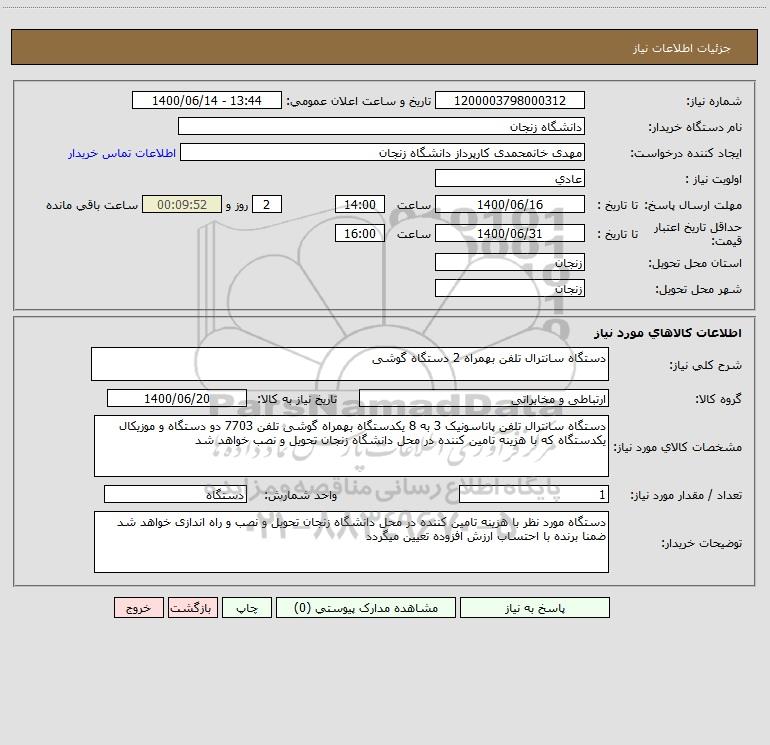Image resolution: width=770 pixels, height=745 pixels.
Task: Click the ایجاد کننده درخواست label
Action: pyautogui.click(x=686, y=154)
